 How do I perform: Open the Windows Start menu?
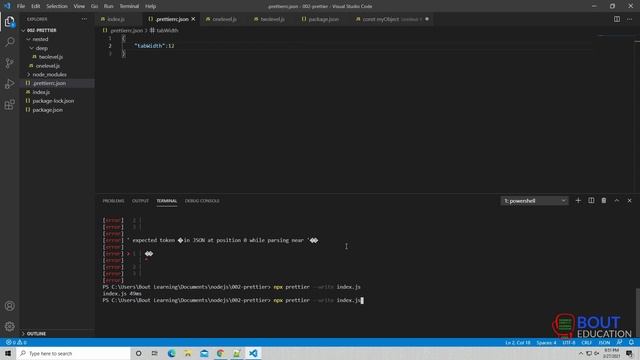(x=8, y=353)
